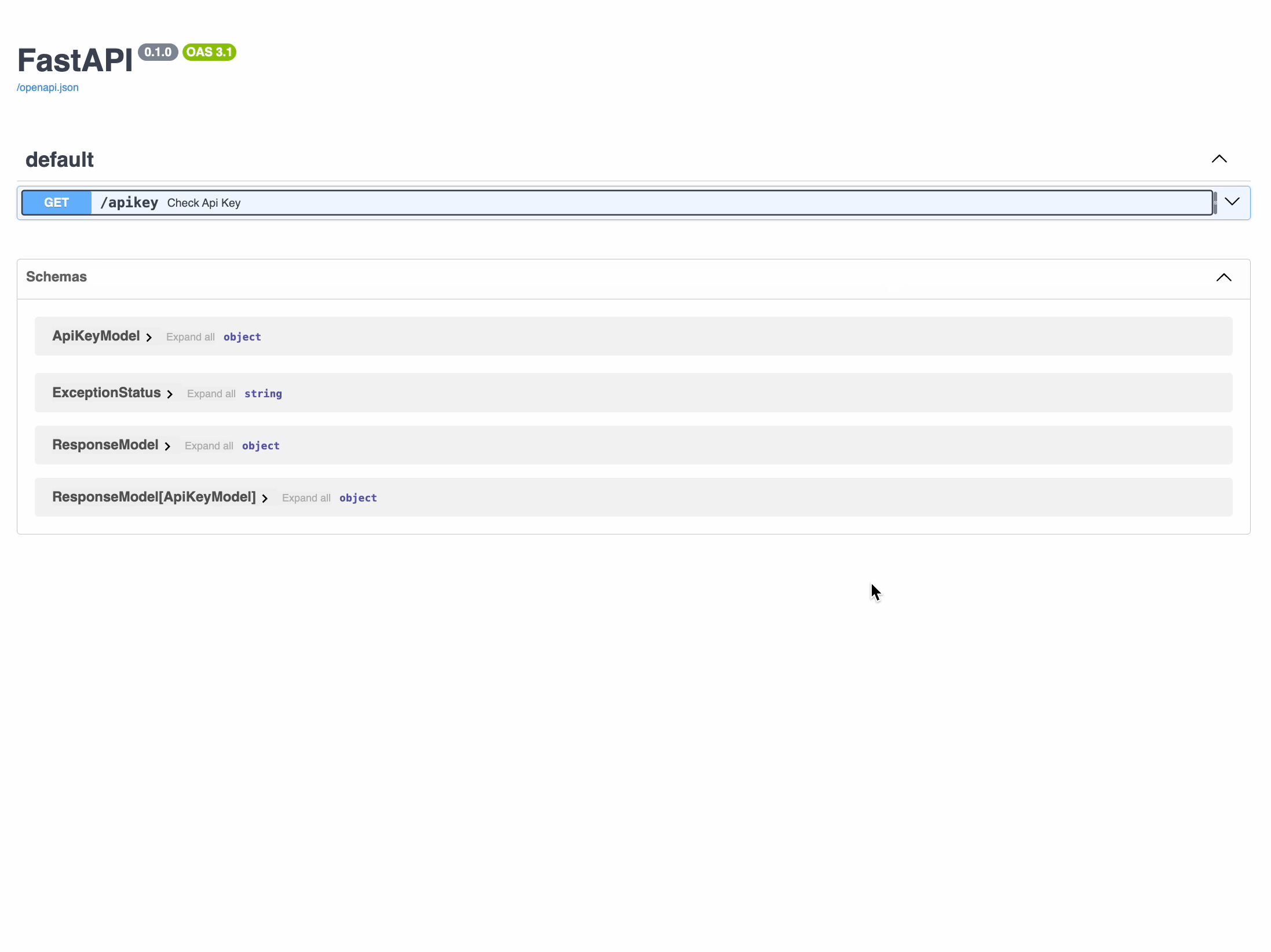Click Expand all for ResponseModel

coord(209,446)
